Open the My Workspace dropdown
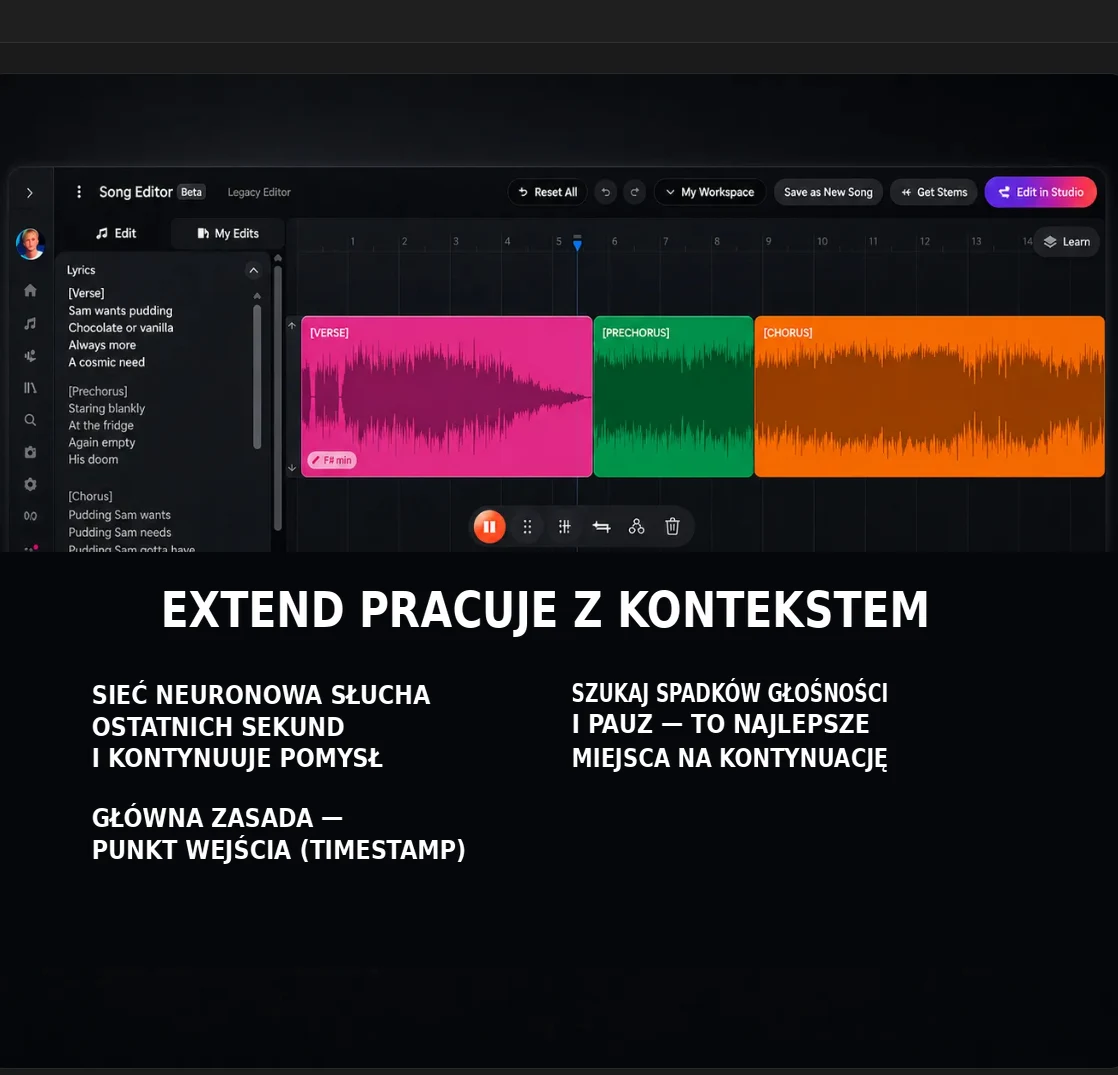The image size is (1118, 1075). coord(709,192)
